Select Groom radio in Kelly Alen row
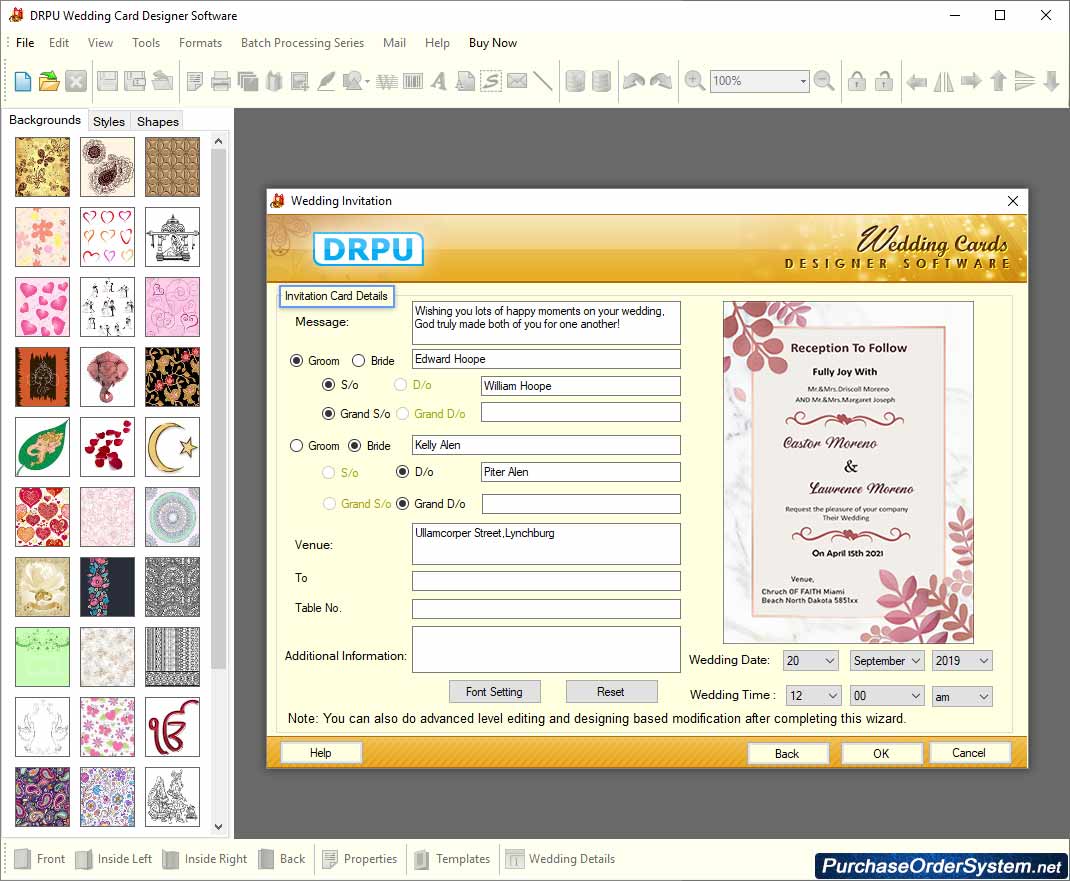Viewport: 1070px width, 881px height. pyautogui.click(x=296, y=446)
